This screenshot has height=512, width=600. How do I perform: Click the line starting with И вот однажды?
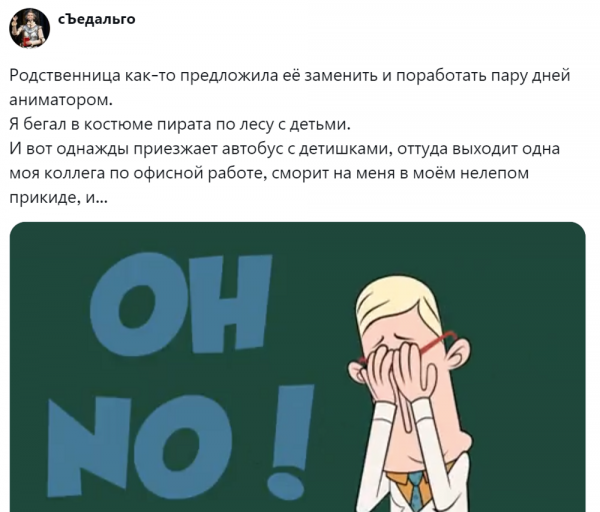[x=284, y=149]
